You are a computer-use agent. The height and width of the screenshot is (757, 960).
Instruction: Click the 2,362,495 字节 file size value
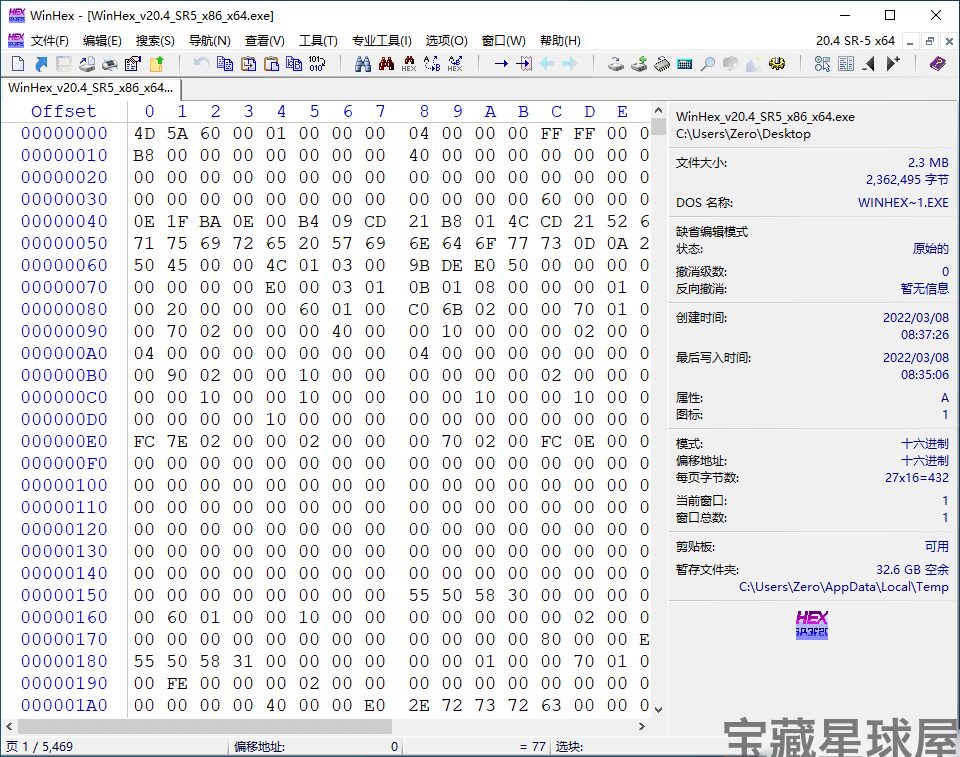pos(907,180)
